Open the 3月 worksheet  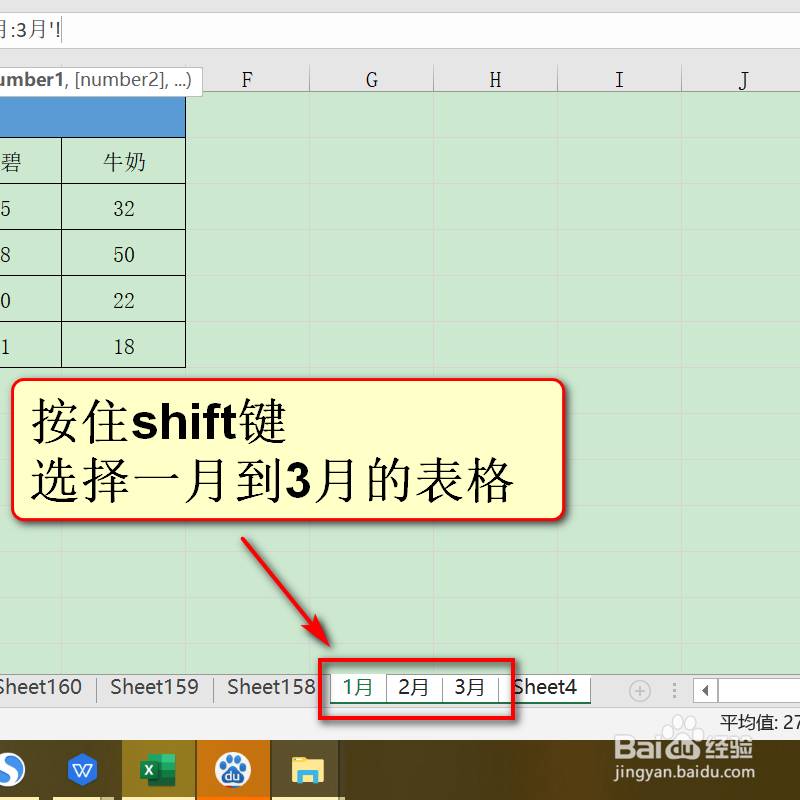[470, 687]
